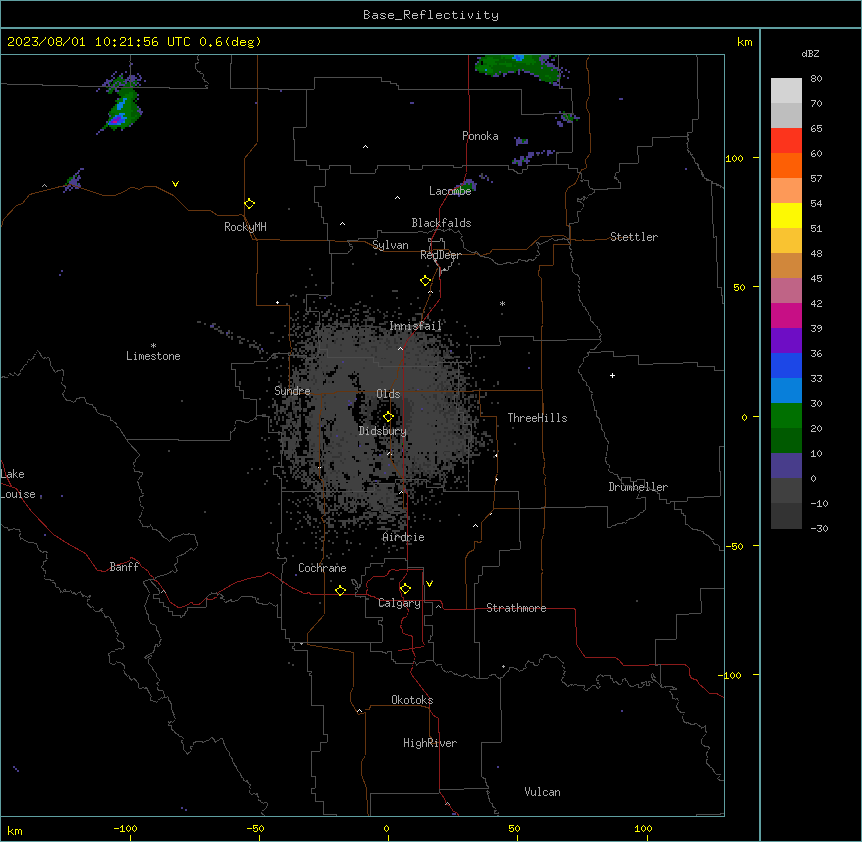Click the timestamp 2023/08/01 10:21:56 UTC

tap(98, 42)
